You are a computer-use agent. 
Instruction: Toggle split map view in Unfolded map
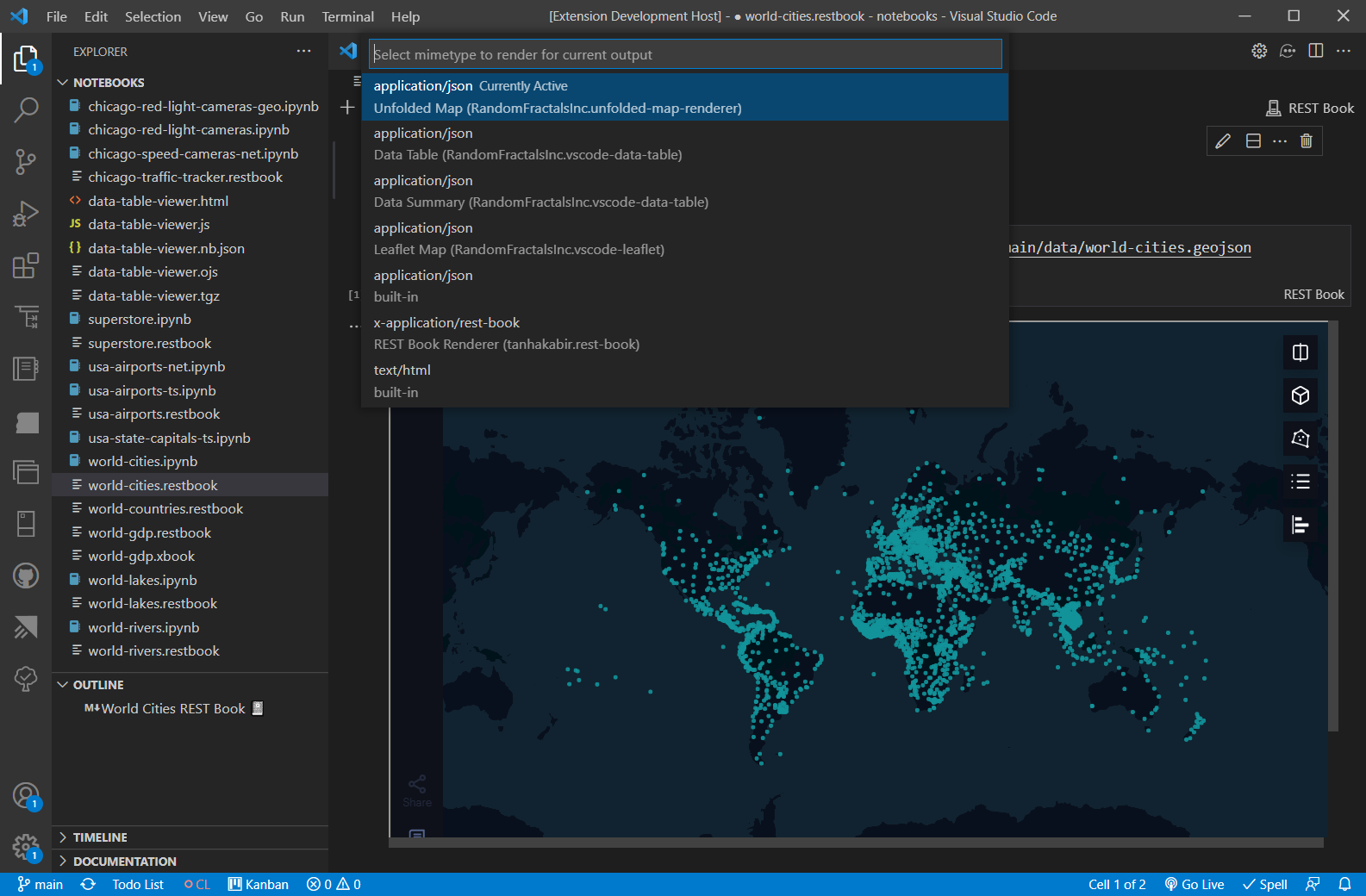[x=1301, y=352]
